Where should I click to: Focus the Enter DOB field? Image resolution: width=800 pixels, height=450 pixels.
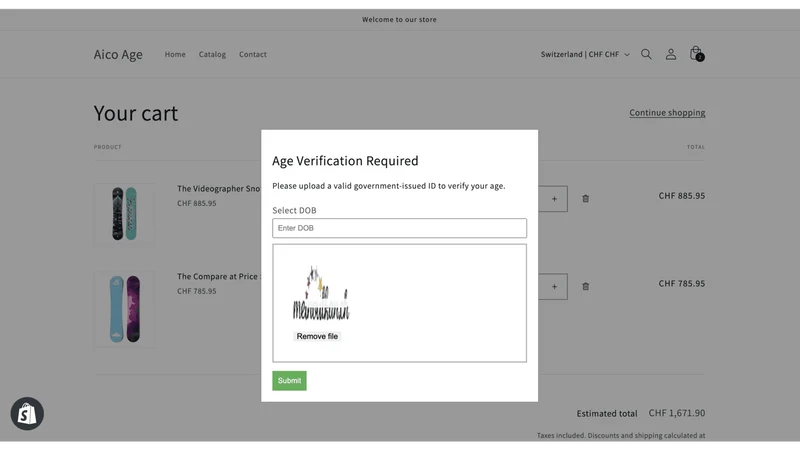[399, 228]
